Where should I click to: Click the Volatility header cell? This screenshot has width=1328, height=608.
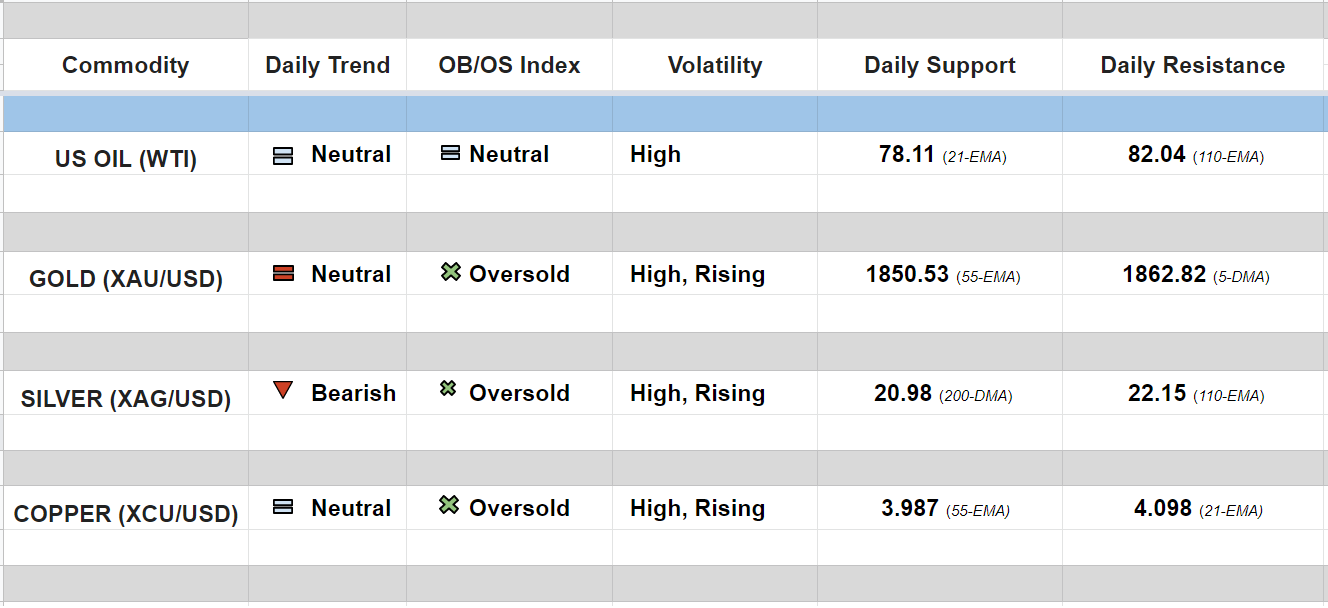714,66
